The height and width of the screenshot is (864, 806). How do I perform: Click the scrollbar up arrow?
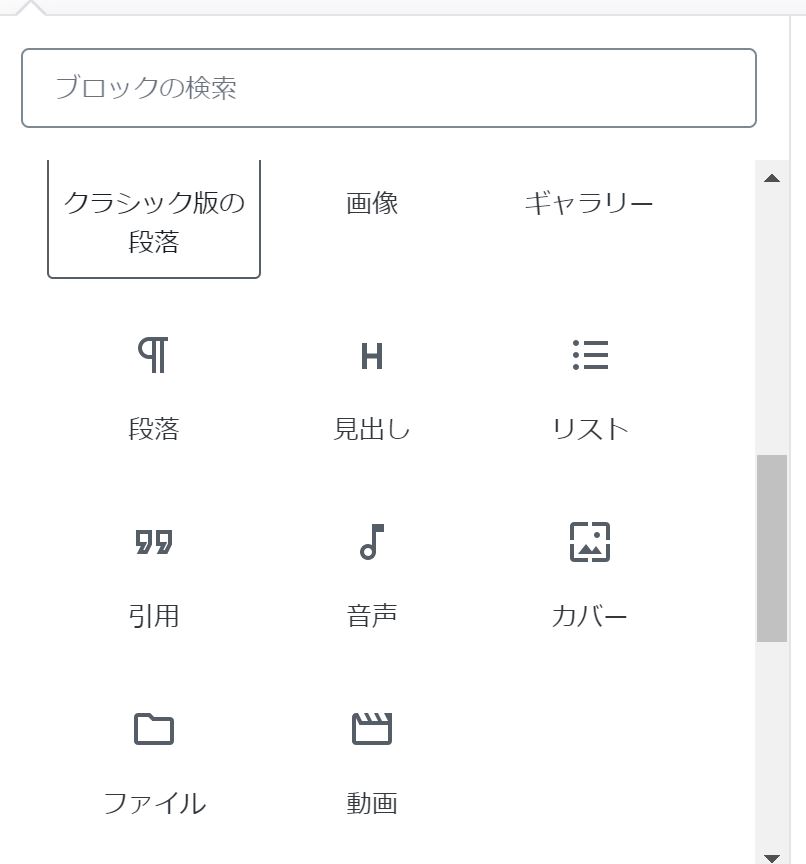point(771,178)
